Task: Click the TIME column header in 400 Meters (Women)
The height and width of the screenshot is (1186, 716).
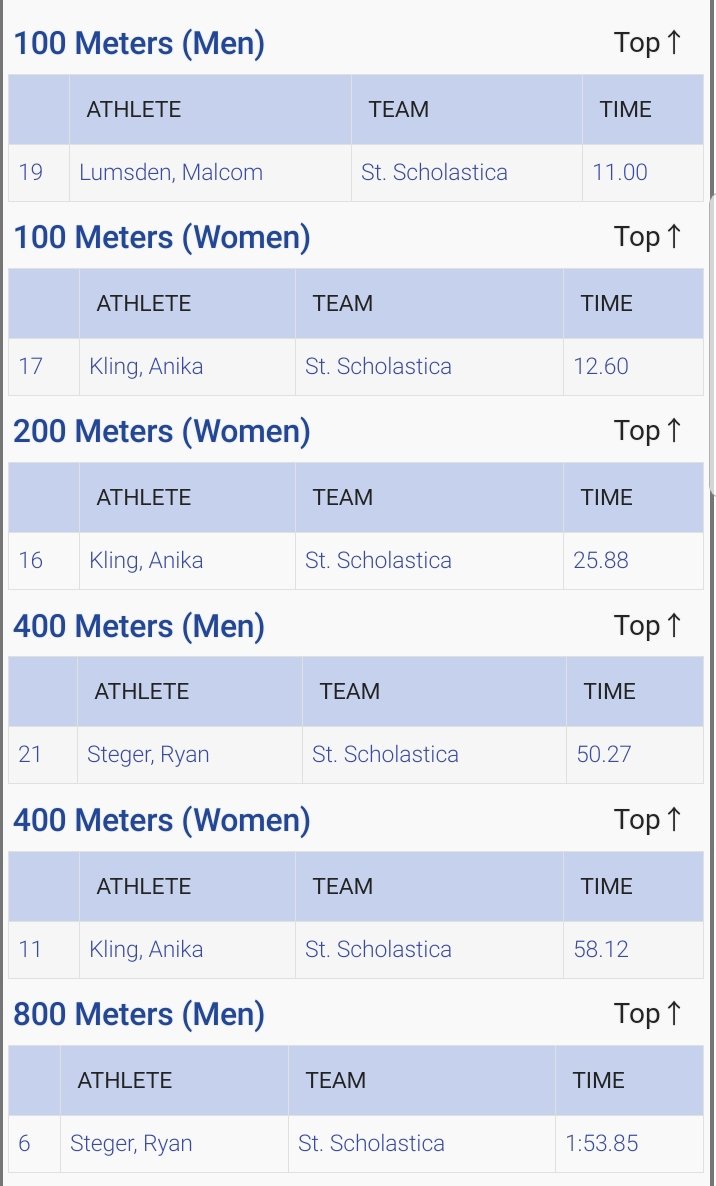Action: pyautogui.click(x=606, y=886)
